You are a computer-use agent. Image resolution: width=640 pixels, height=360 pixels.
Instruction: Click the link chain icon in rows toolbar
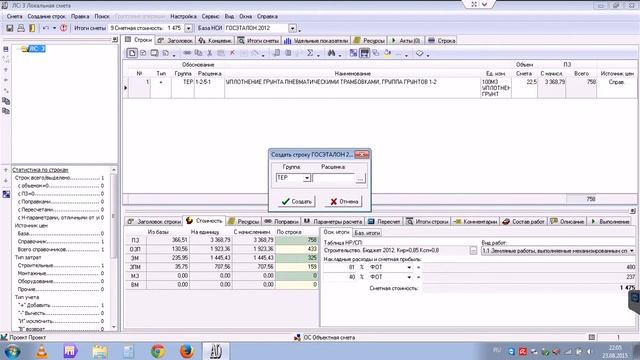(x=187, y=53)
